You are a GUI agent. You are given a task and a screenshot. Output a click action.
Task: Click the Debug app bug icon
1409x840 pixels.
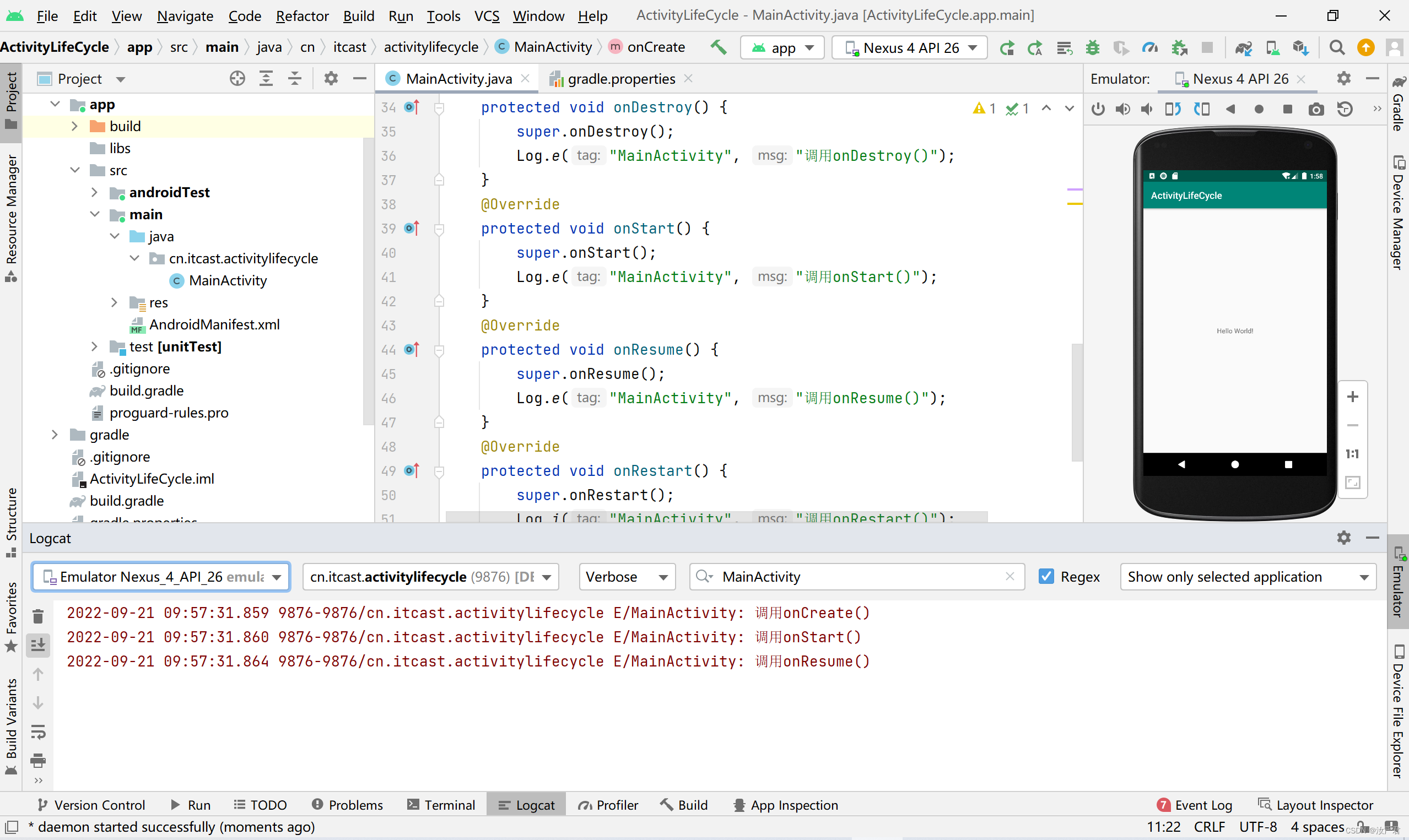click(x=1092, y=47)
